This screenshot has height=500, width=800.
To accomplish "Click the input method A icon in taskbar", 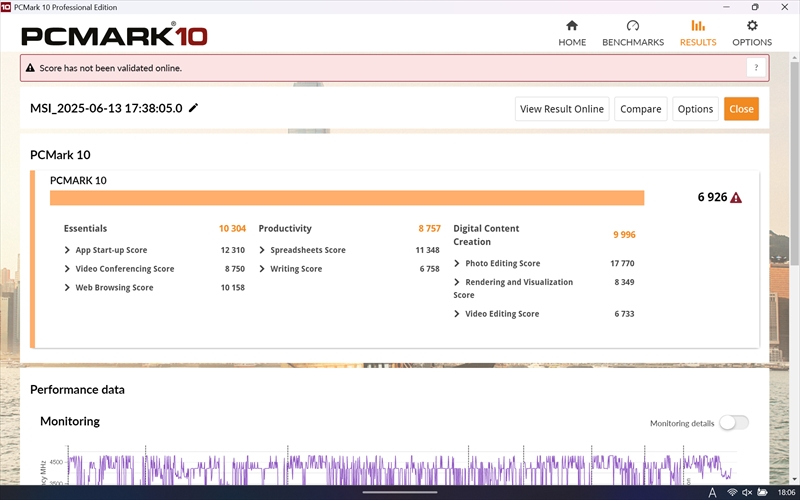I will point(712,492).
